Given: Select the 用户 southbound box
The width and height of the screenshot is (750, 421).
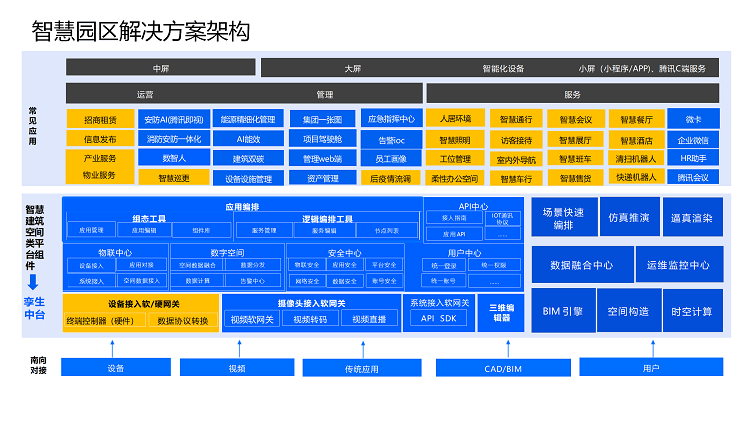Looking at the screenshot, I should pyautogui.click(x=651, y=367).
